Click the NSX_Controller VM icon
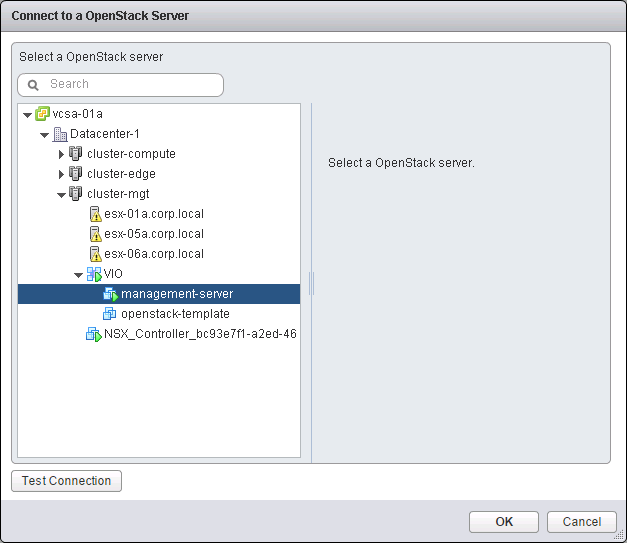627x543 pixels. (x=94, y=334)
